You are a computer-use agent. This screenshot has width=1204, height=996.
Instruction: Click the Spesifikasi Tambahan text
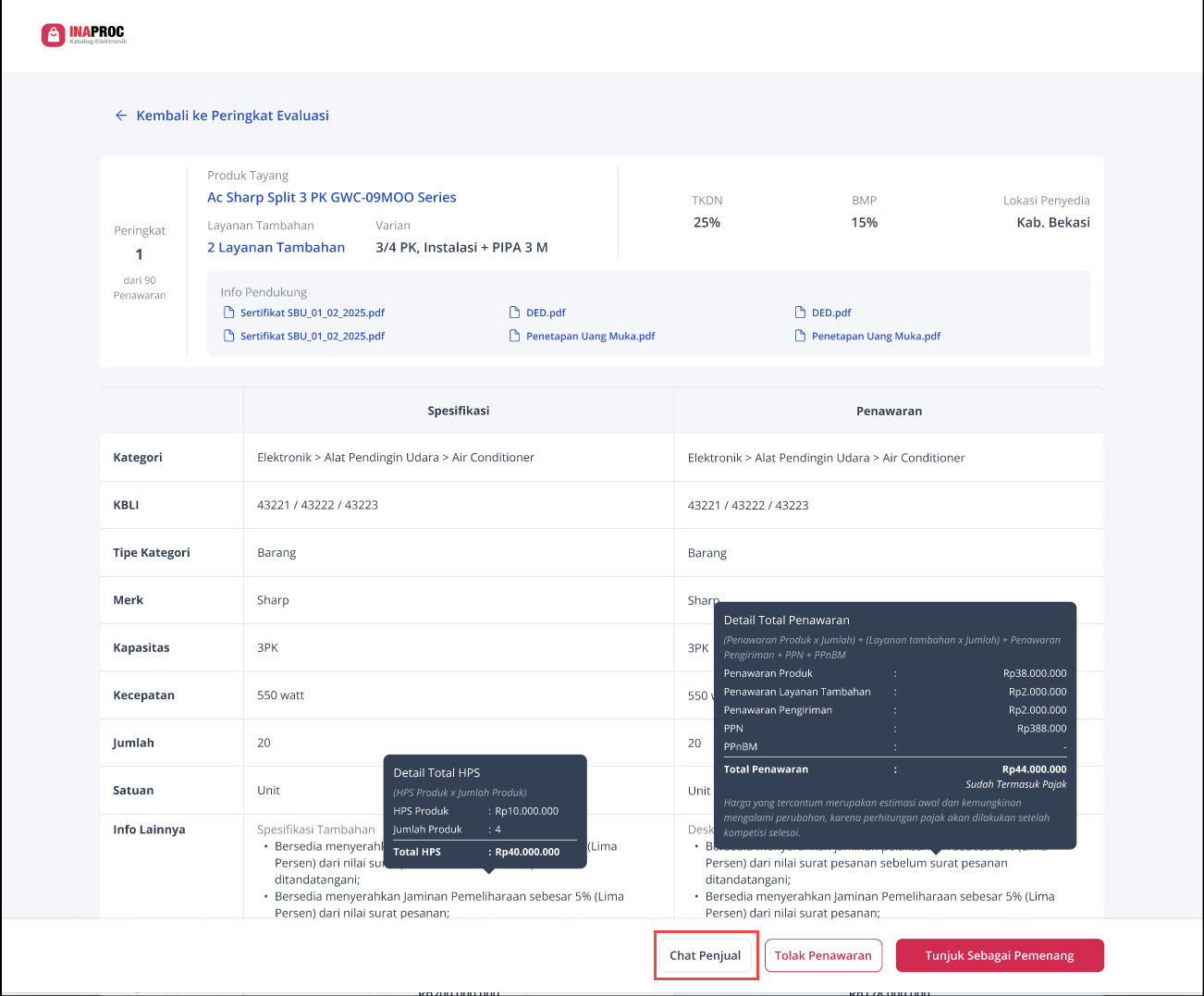pos(316,830)
